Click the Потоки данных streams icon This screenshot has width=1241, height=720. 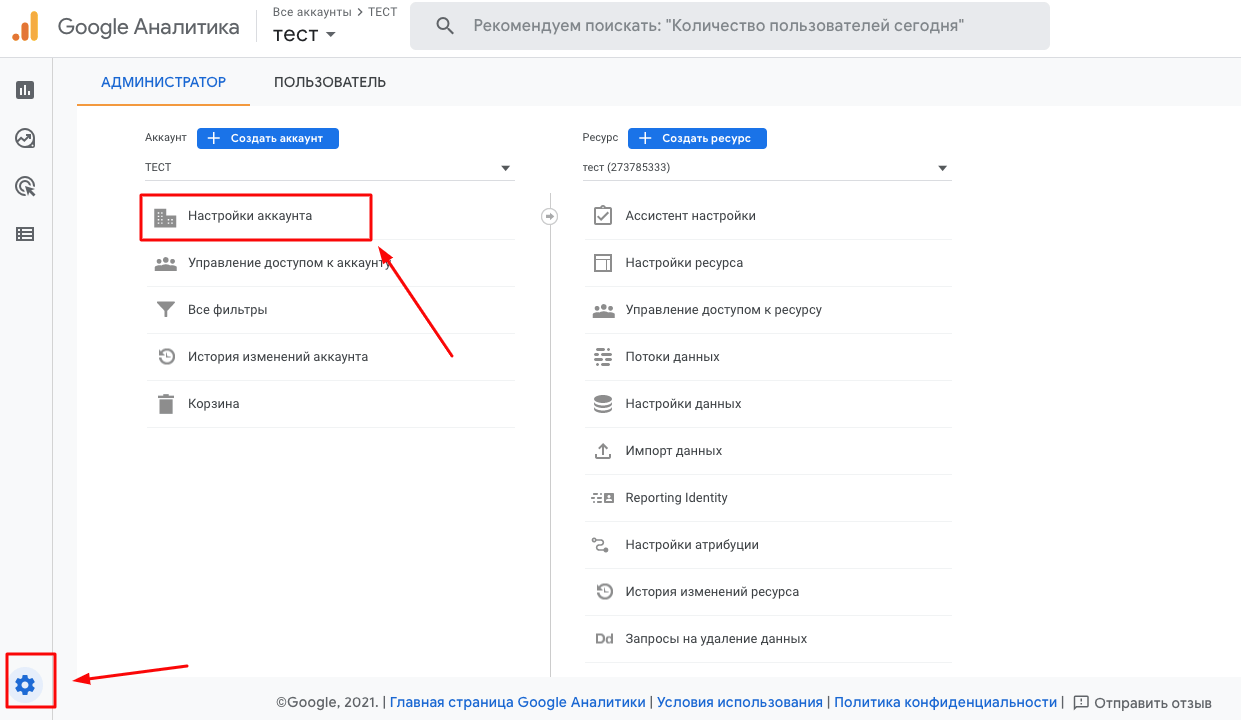[x=603, y=357]
